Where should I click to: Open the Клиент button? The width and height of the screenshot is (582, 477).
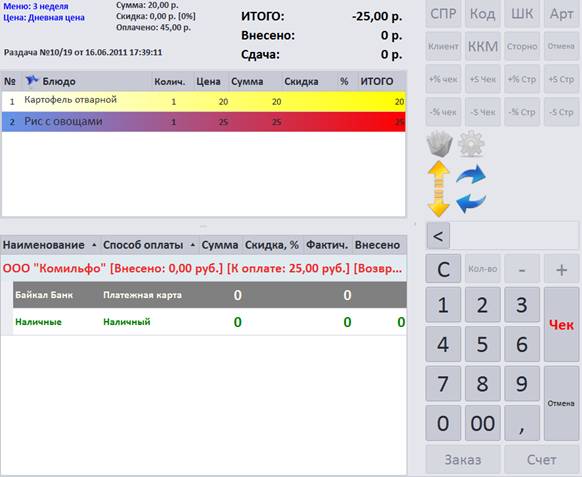point(443,46)
